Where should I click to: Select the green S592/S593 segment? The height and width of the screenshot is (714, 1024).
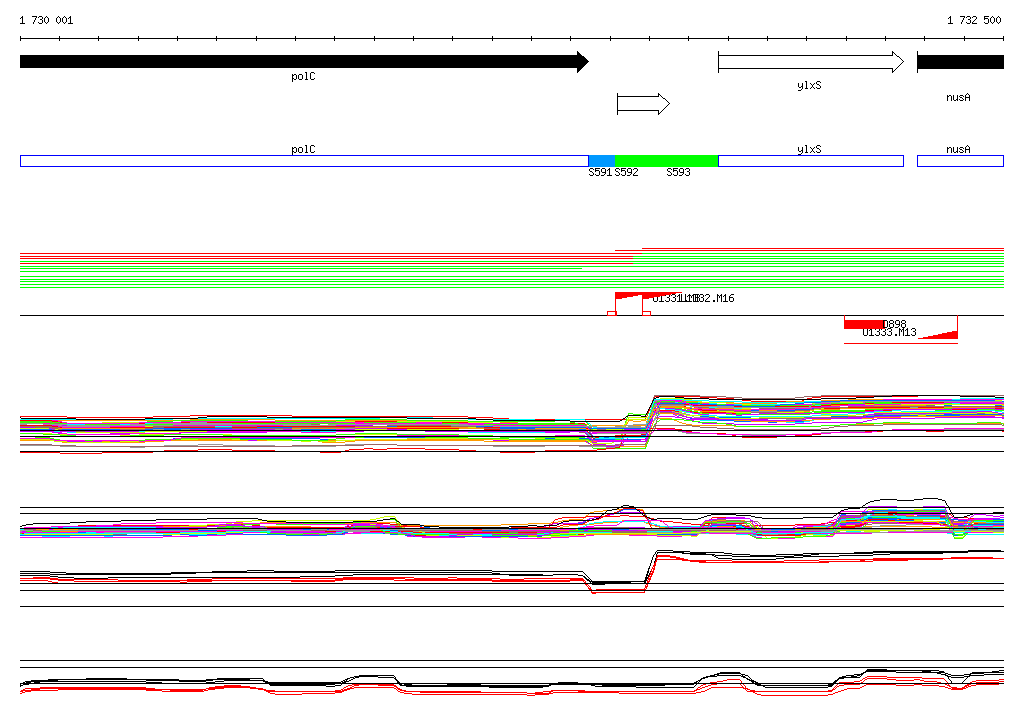pos(666,161)
